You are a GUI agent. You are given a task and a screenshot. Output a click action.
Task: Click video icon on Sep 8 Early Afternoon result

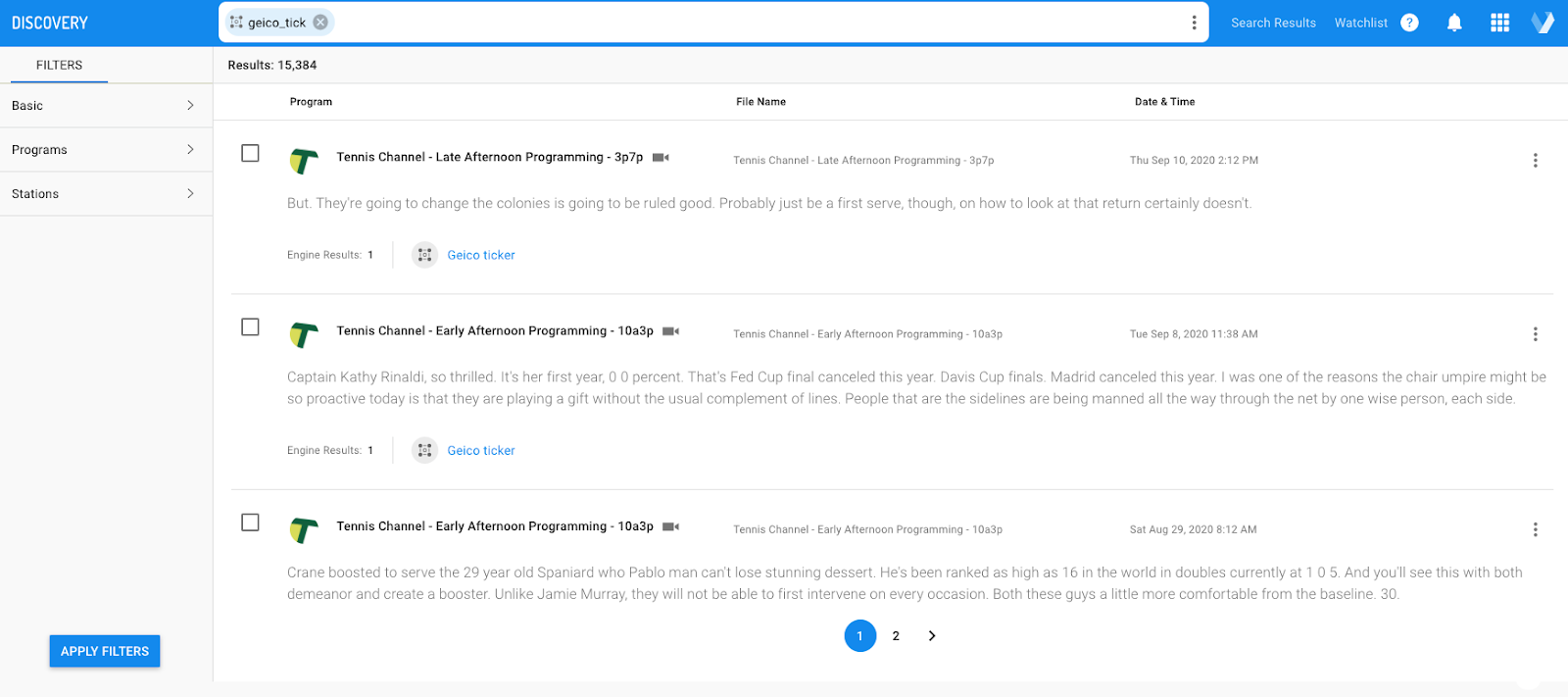click(x=670, y=331)
